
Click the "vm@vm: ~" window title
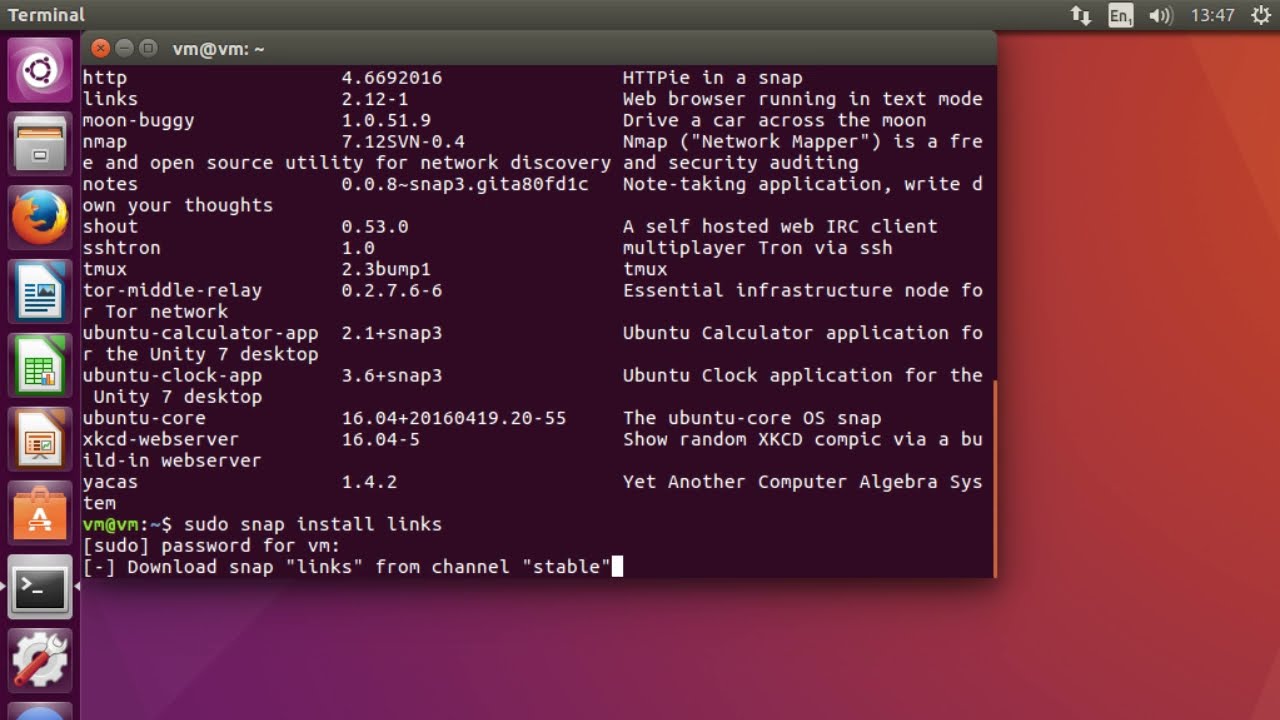click(x=218, y=49)
